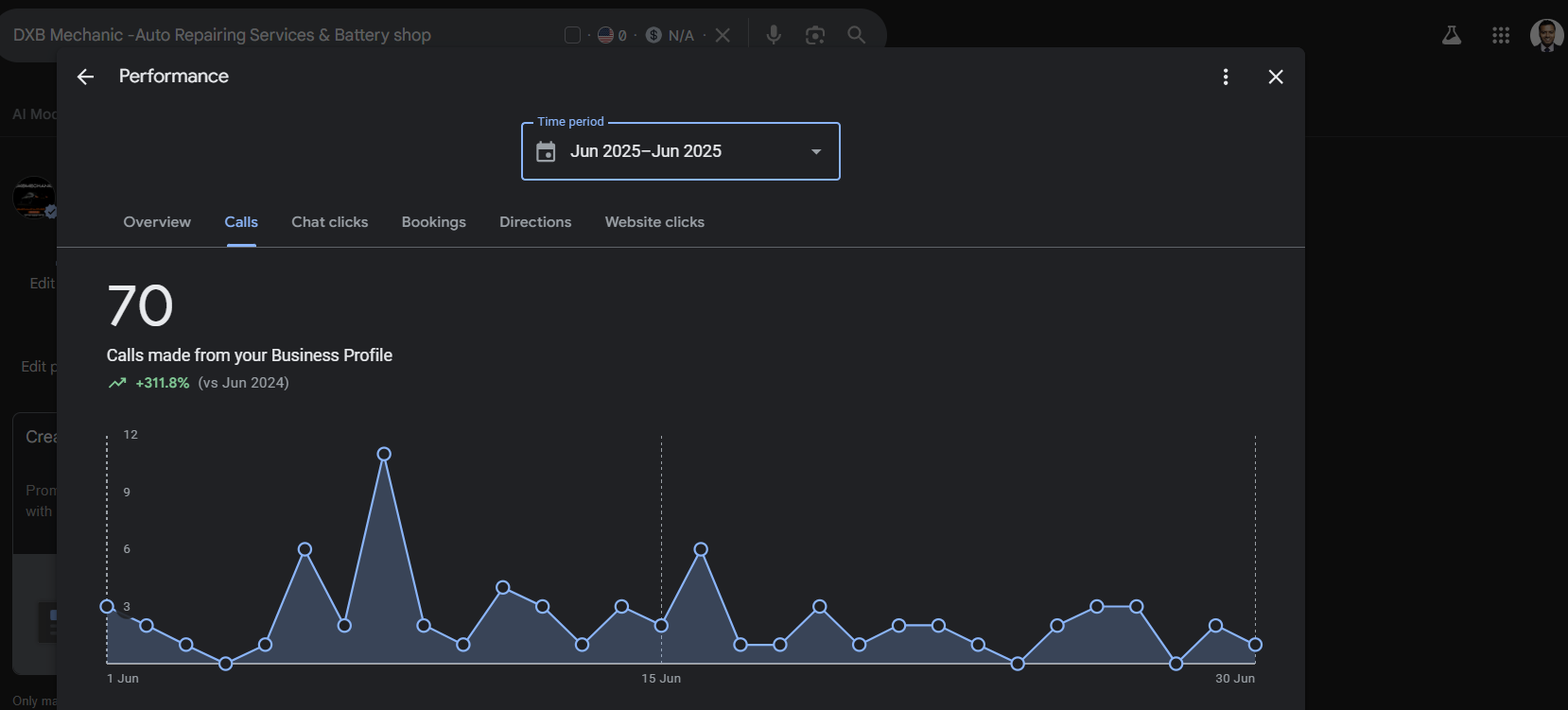The image size is (1568, 710).
Task: Click the 30 Jun data point on chart
Action: click(1255, 645)
